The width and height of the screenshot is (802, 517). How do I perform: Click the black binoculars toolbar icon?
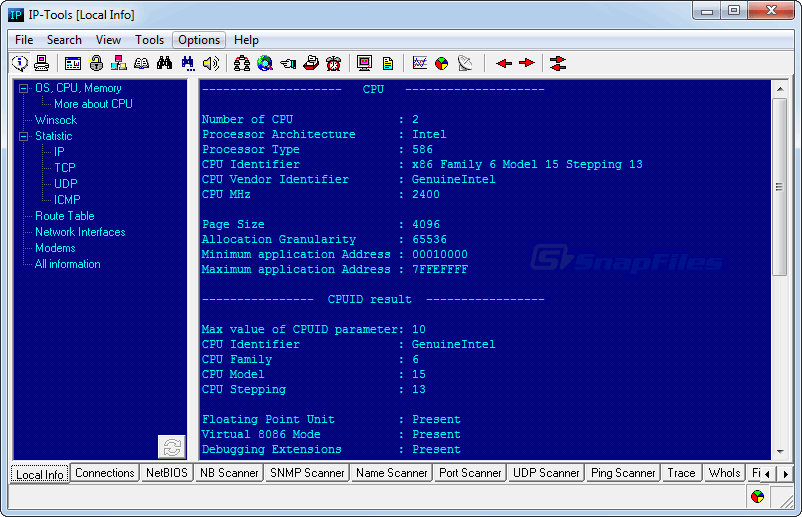pos(165,63)
